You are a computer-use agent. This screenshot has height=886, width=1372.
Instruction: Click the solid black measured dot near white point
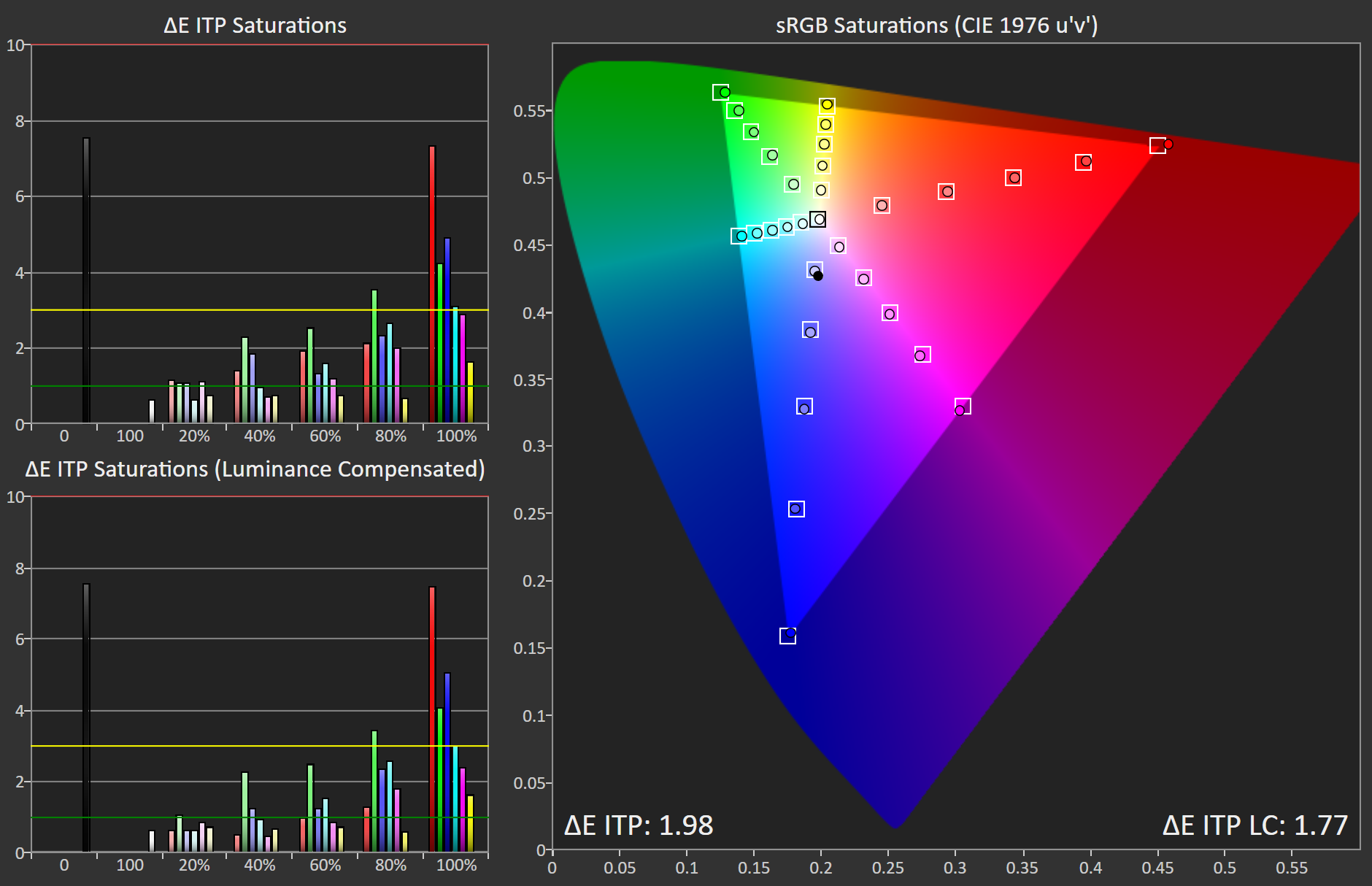point(818,276)
